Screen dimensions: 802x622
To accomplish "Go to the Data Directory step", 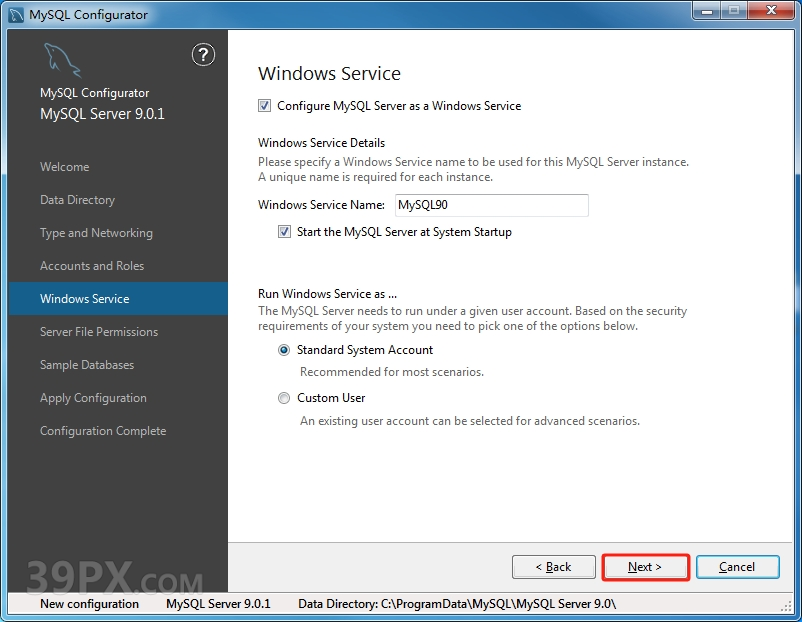I will click(77, 200).
